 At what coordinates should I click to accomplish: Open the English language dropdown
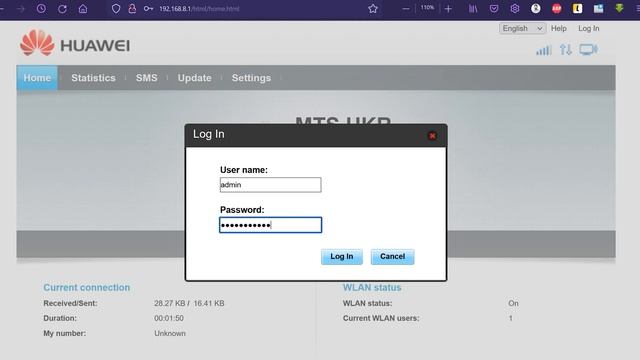[x=522, y=28]
